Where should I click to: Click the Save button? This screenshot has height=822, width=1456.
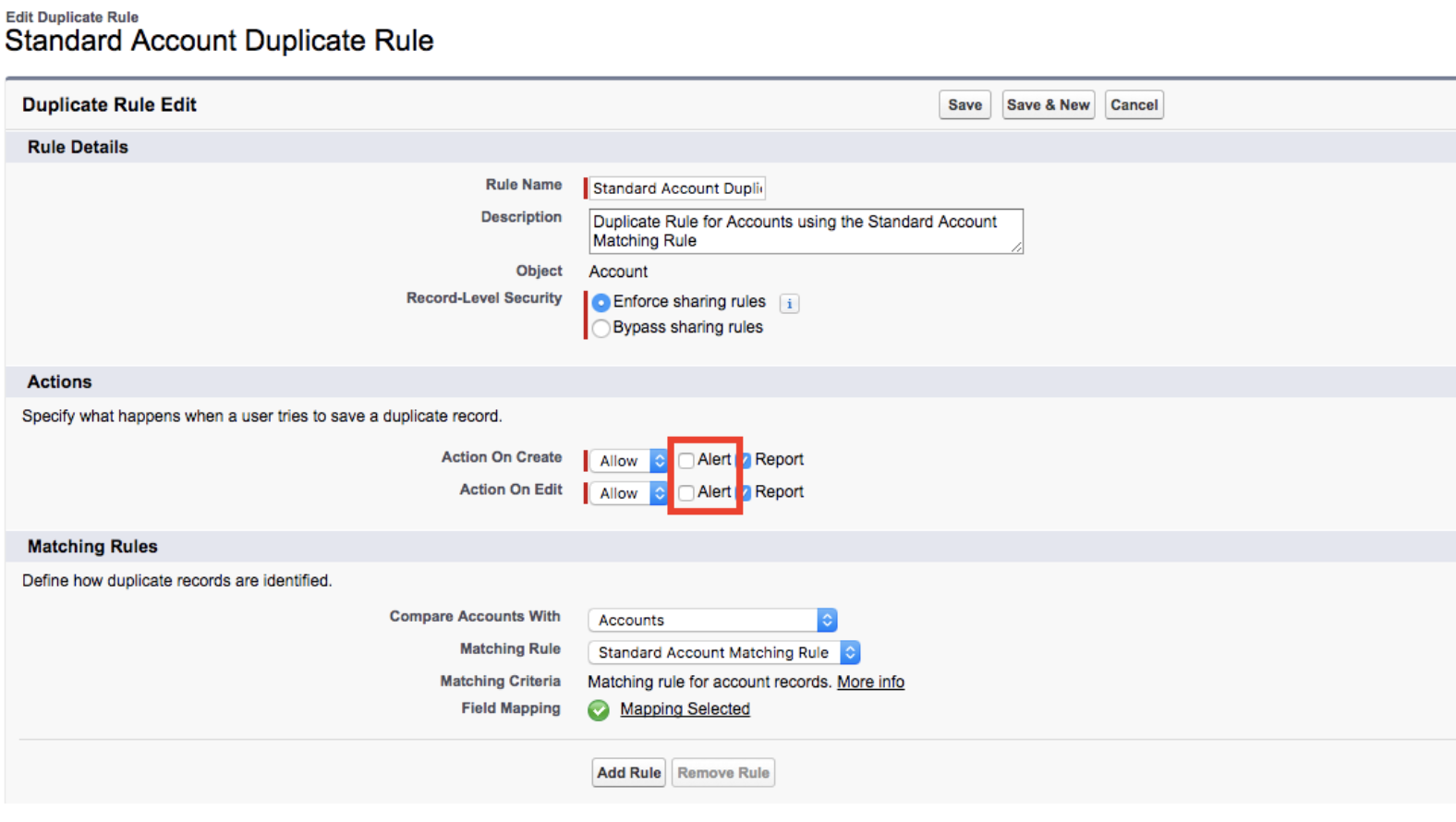point(965,105)
